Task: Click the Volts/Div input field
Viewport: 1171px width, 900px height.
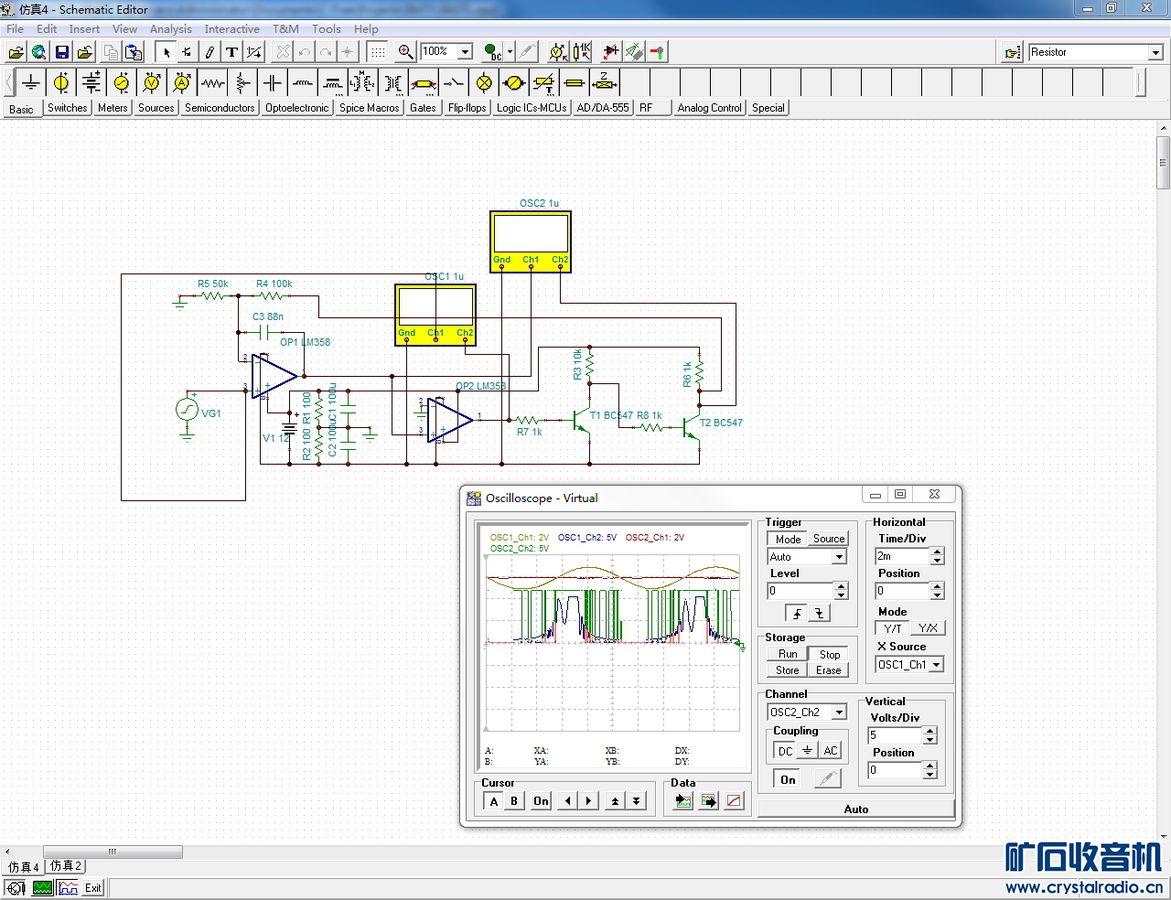Action: (x=893, y=735)
